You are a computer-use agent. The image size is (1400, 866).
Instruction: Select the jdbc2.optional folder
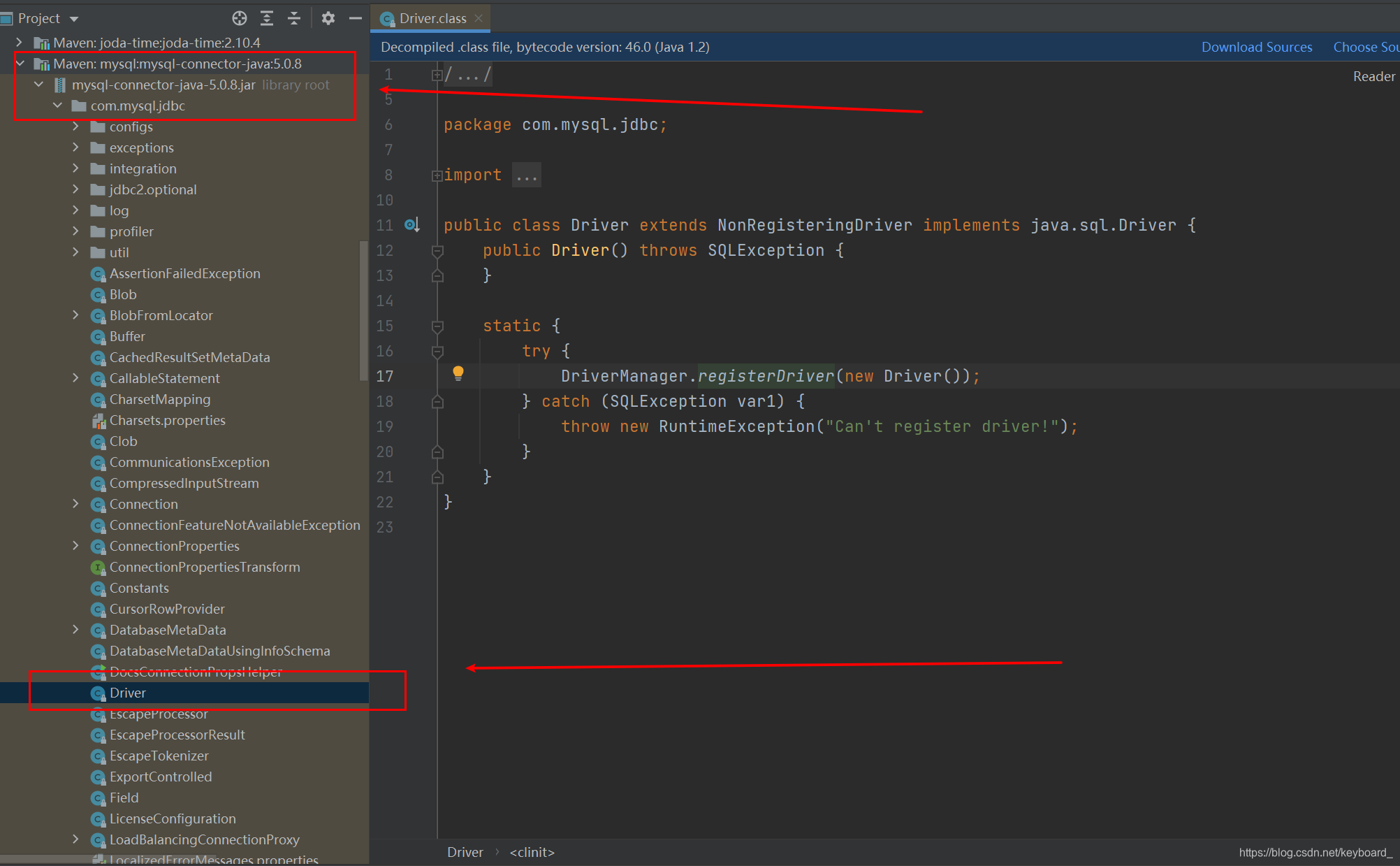coord(152,189)
